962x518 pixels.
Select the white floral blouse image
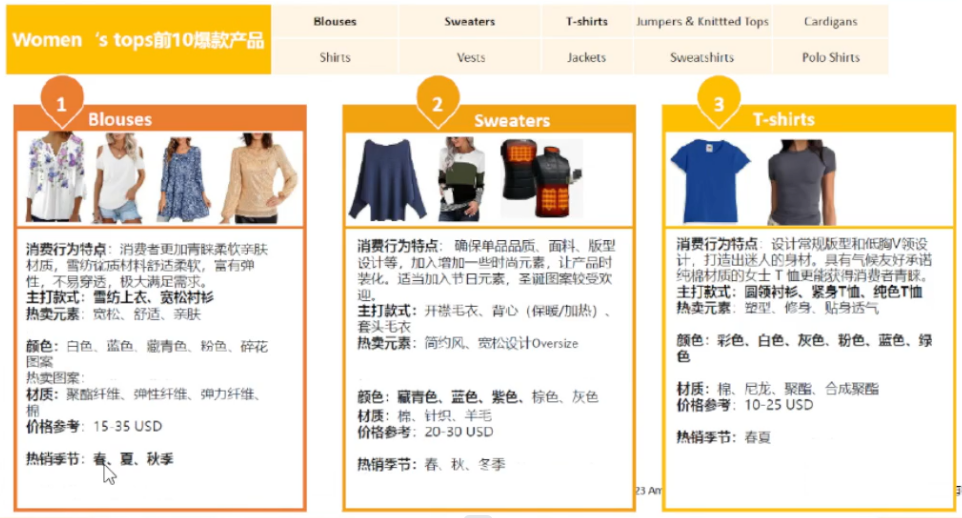tap(56, 177)
